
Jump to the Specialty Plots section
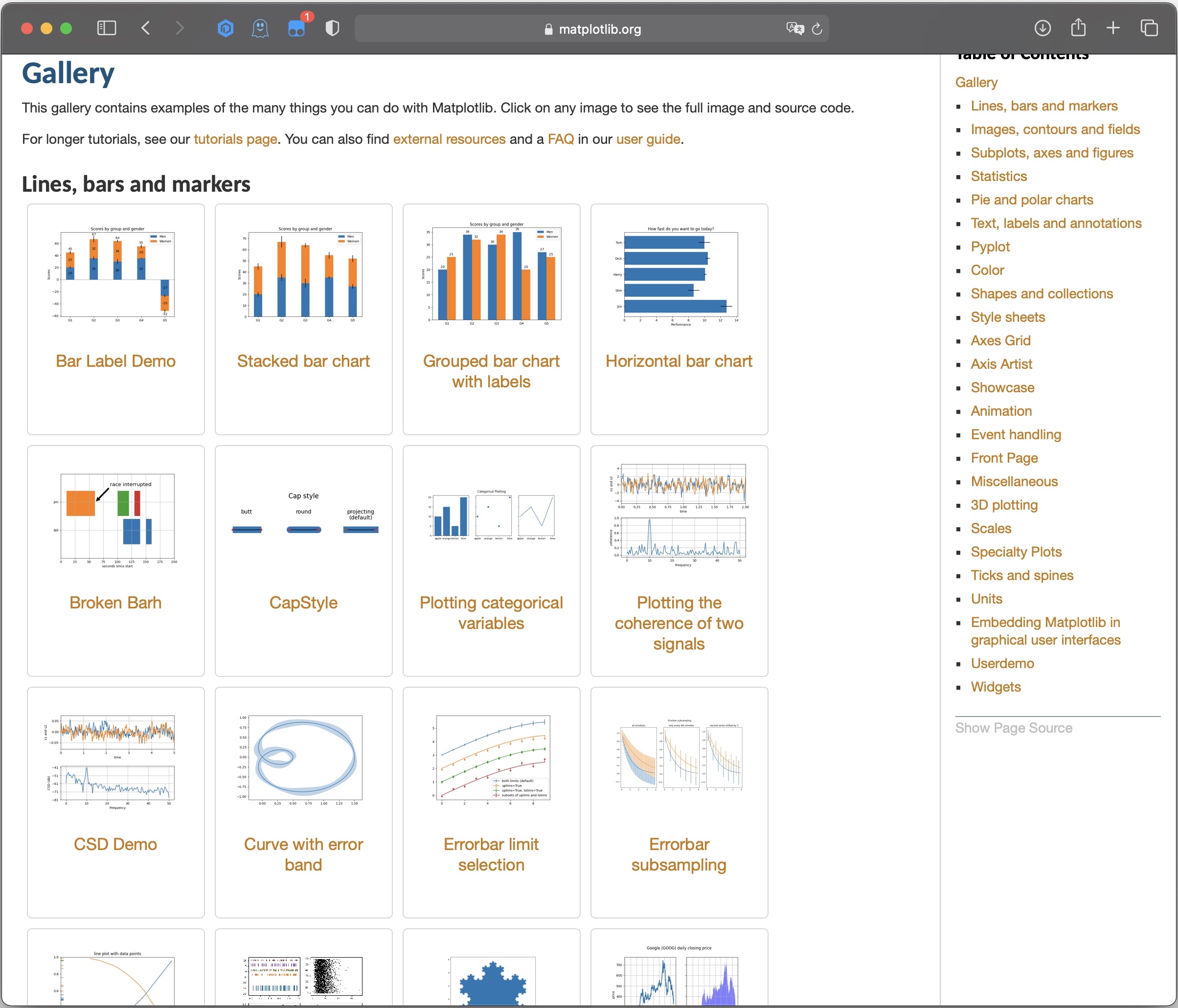1016,552
